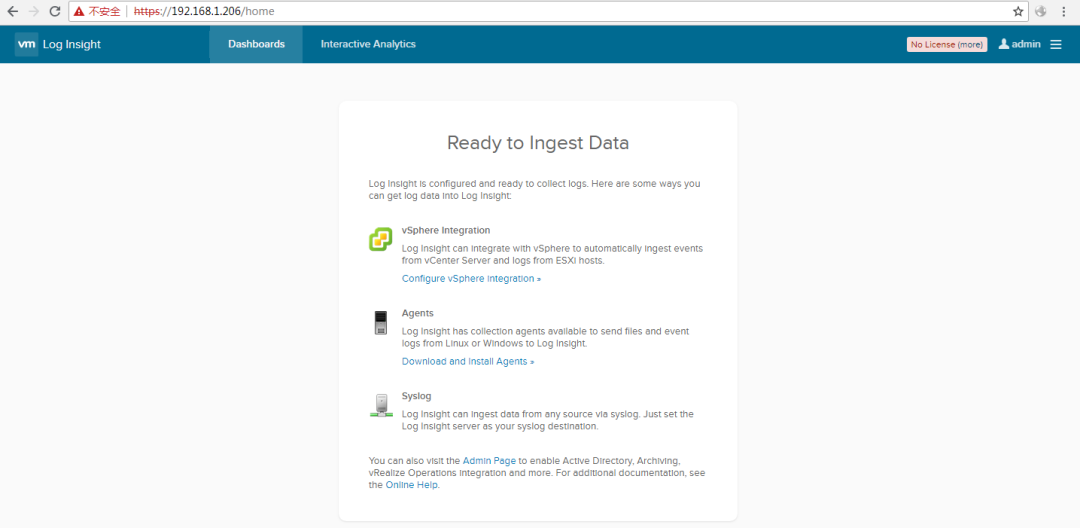Viewport: 1080px width, 528px height.
Task: Open Configure vSphere Integration link
Action: coord(471,279)
